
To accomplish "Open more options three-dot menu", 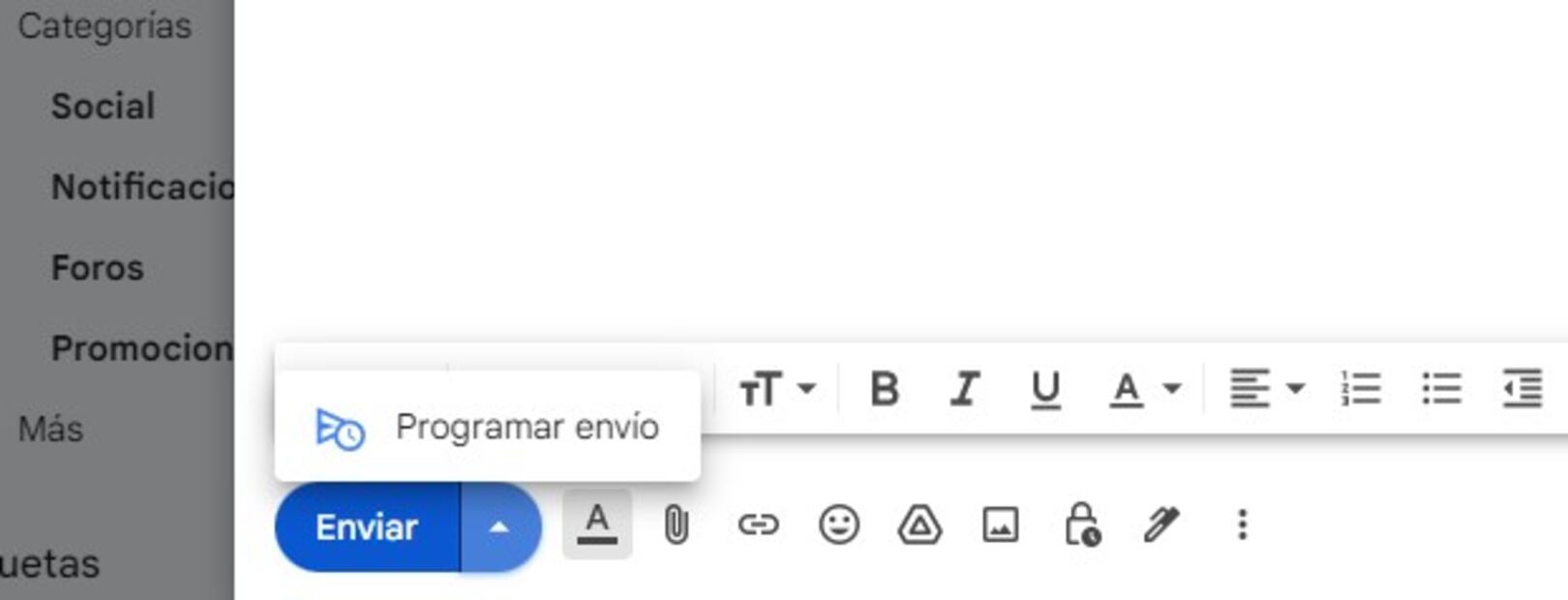I will 1242,525.
